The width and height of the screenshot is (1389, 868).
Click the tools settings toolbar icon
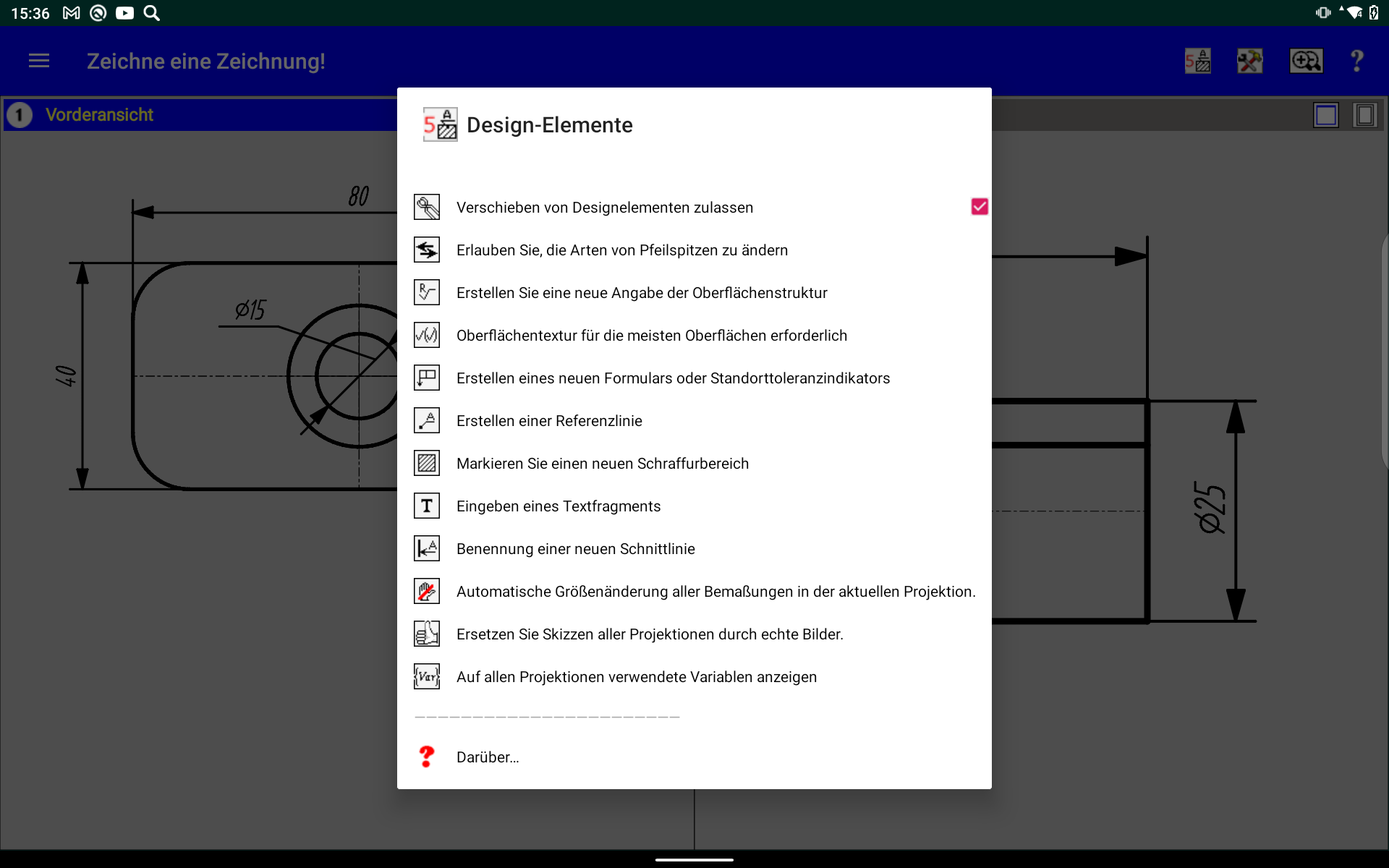pyautogui.click(x=1249, y=61)
